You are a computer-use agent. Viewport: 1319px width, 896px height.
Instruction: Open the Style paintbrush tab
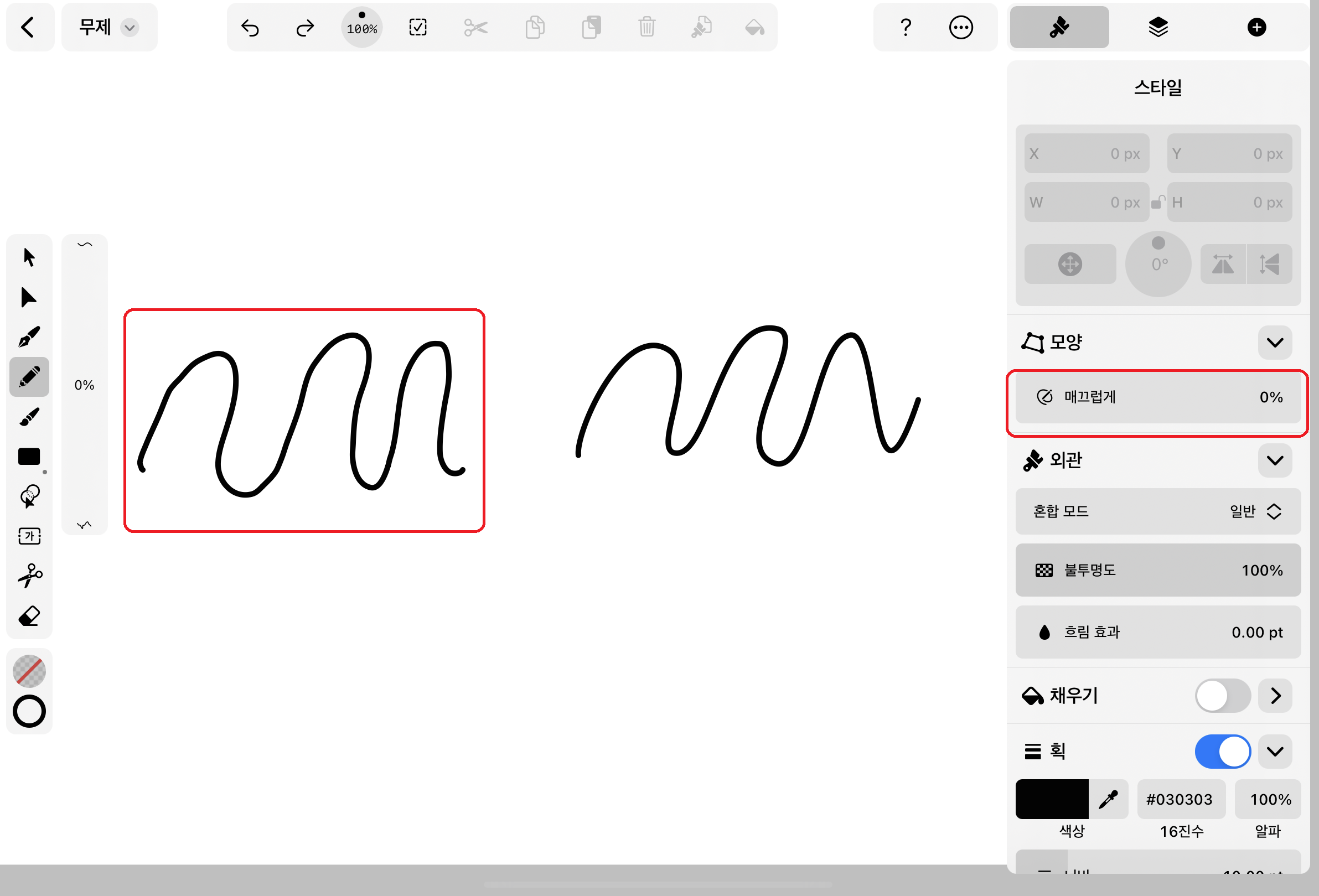(1059, 27)
